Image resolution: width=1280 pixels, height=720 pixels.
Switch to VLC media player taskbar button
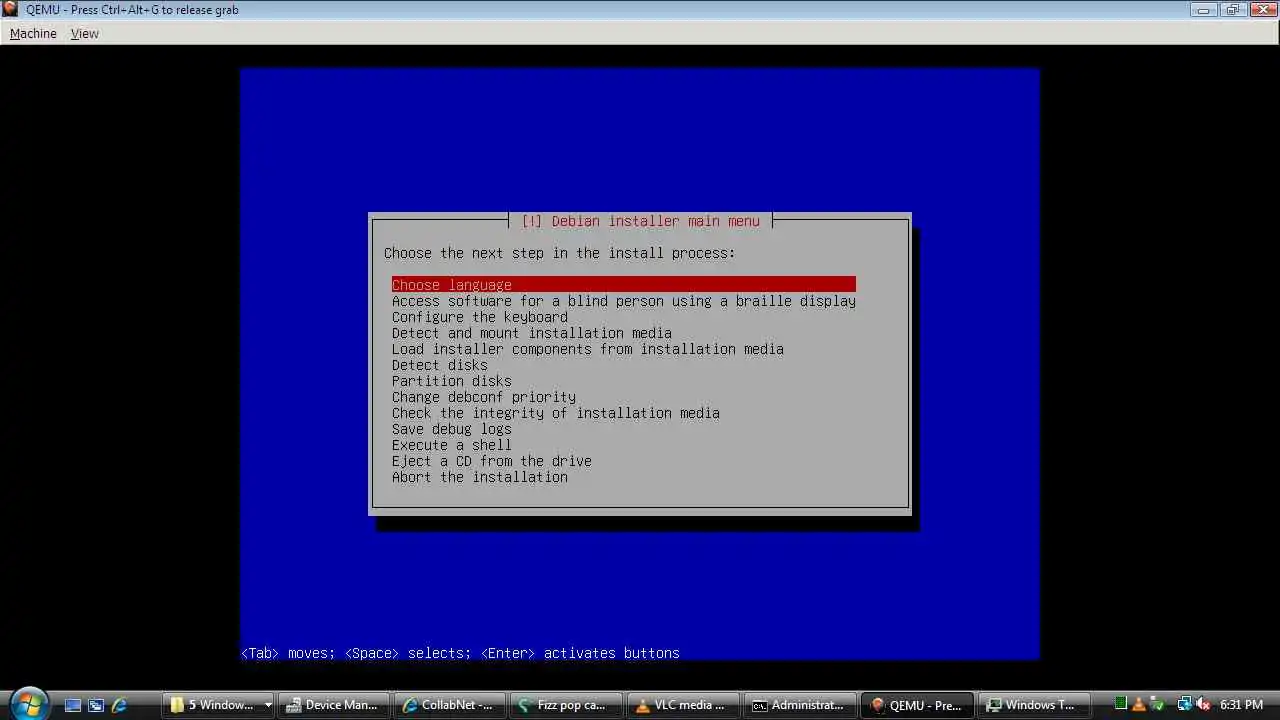(x=682, y=705)
